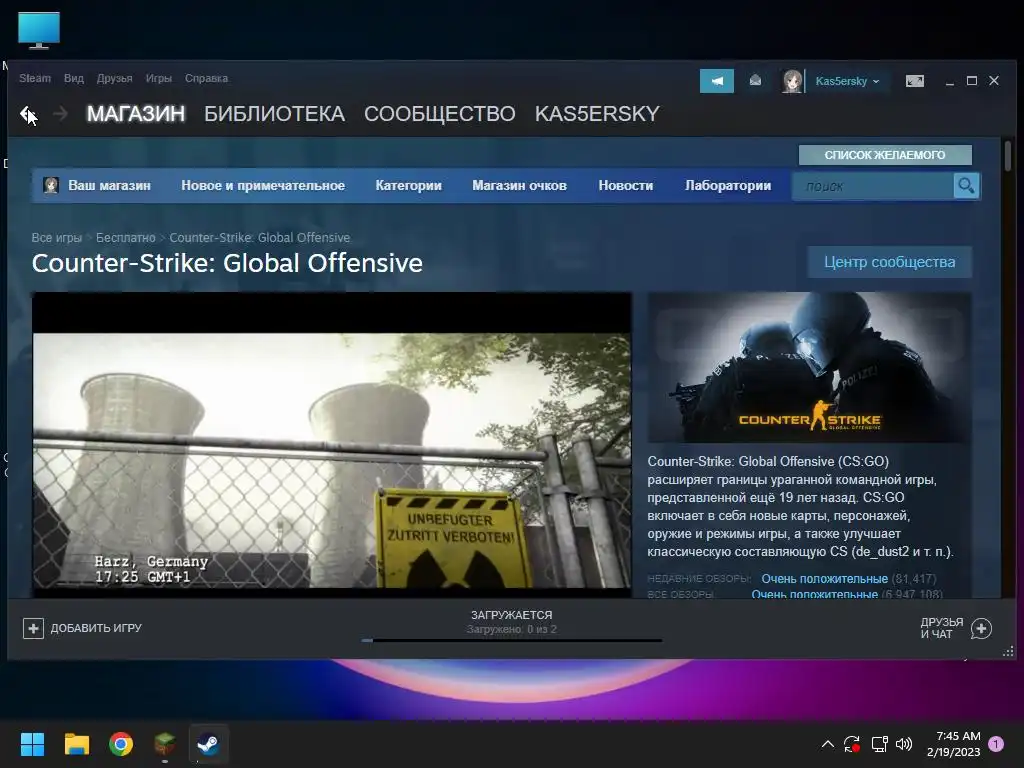1024x768 pixels.
Task: Open all reviews Очень положительные link
Action: [x=814, y=594]
